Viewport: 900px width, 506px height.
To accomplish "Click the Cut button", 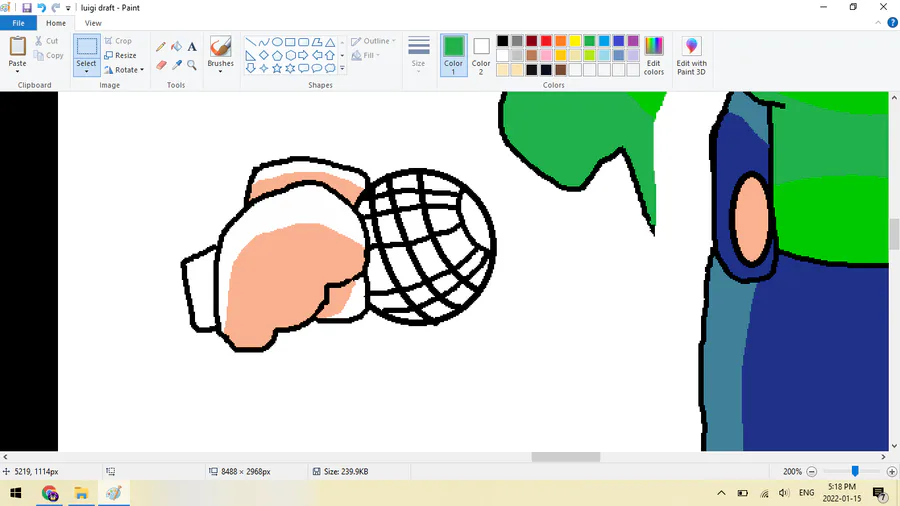I will tap(46, 41).
